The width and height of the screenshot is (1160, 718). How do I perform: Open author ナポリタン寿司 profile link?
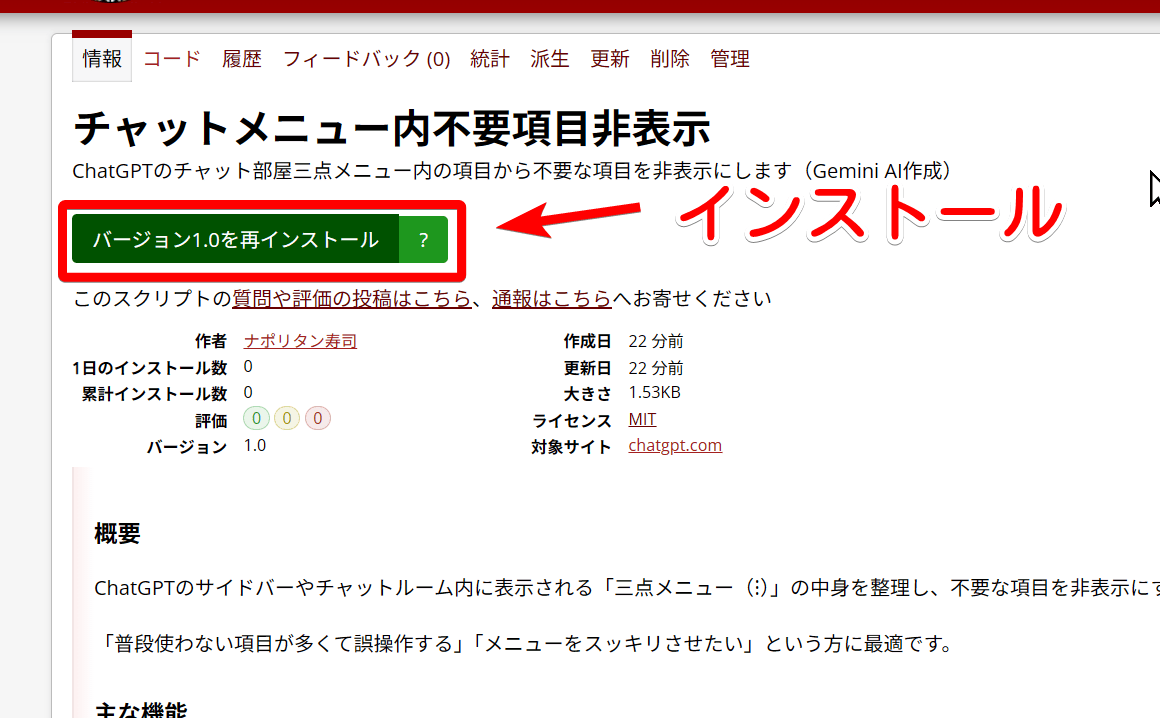[x=300, y=341]
